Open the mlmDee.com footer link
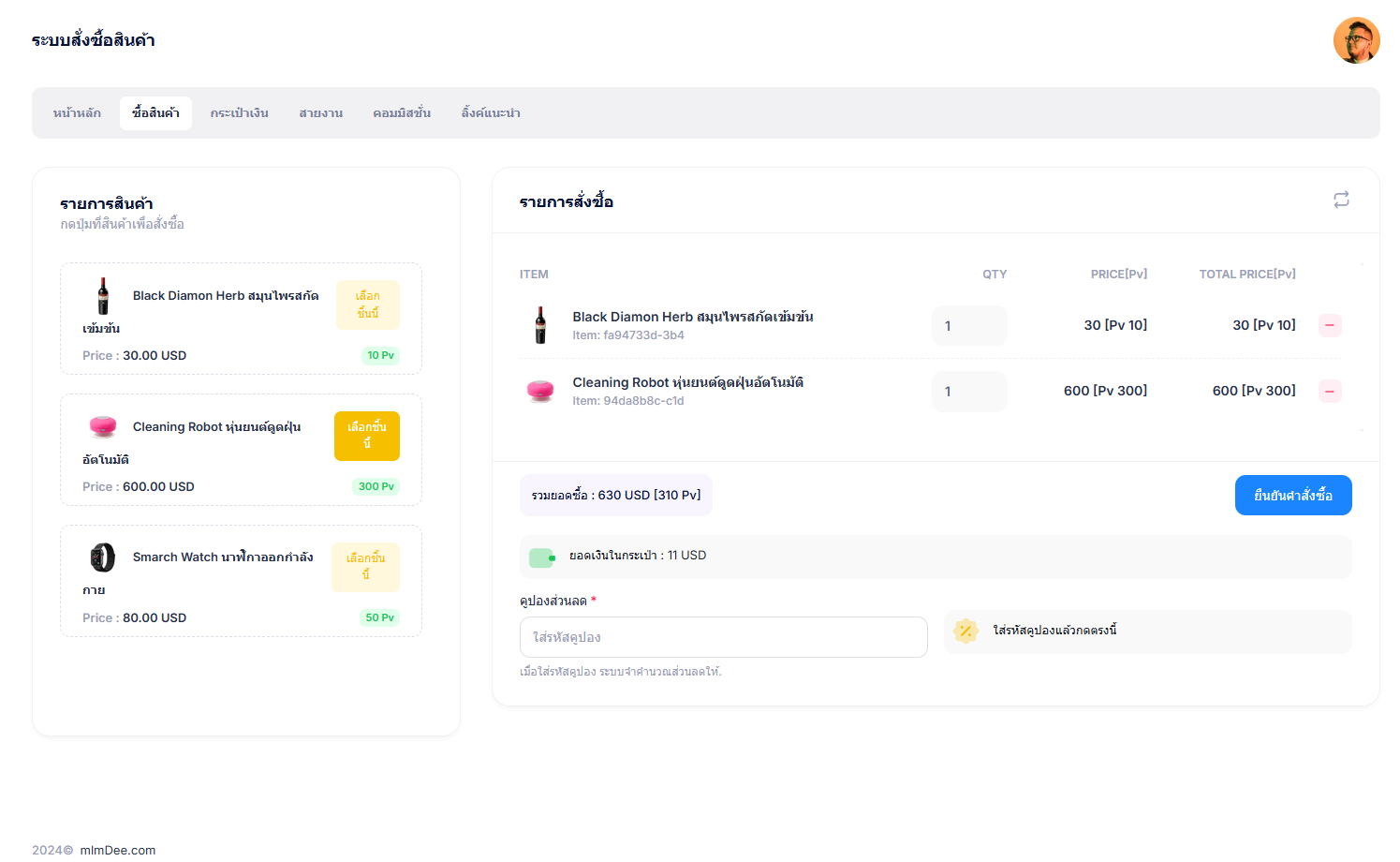The image size is (1400, 862). tap(118, 850)
